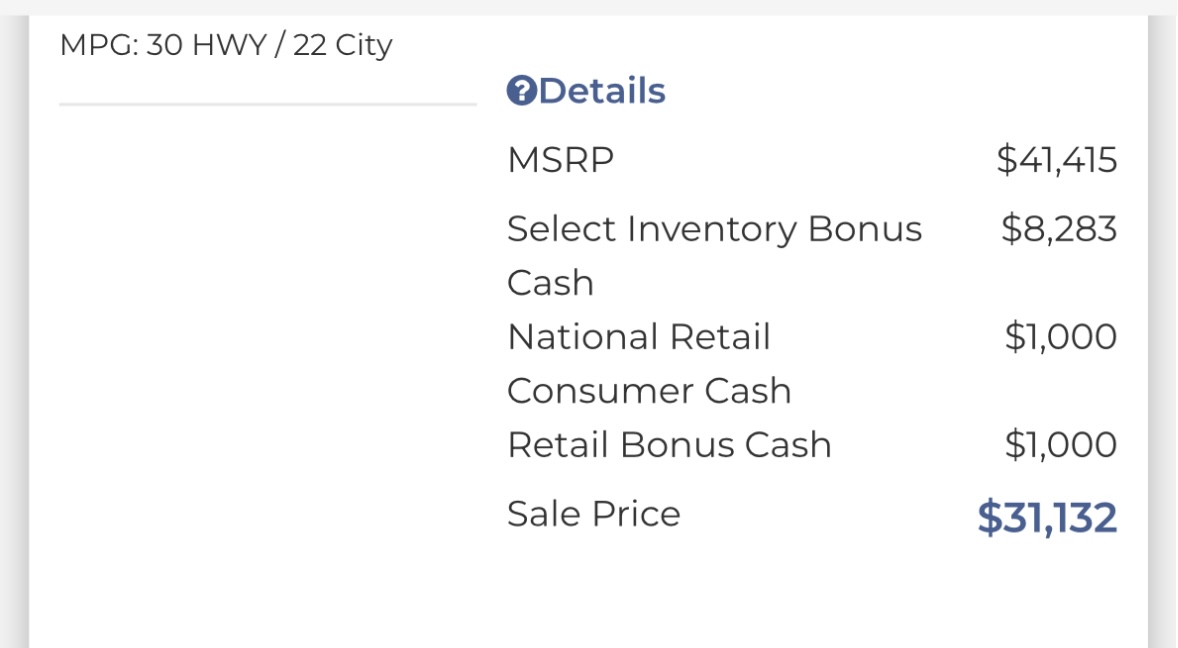Click the $41,415 MSRP amount

pyautogui.click(x=1056, y=160)
